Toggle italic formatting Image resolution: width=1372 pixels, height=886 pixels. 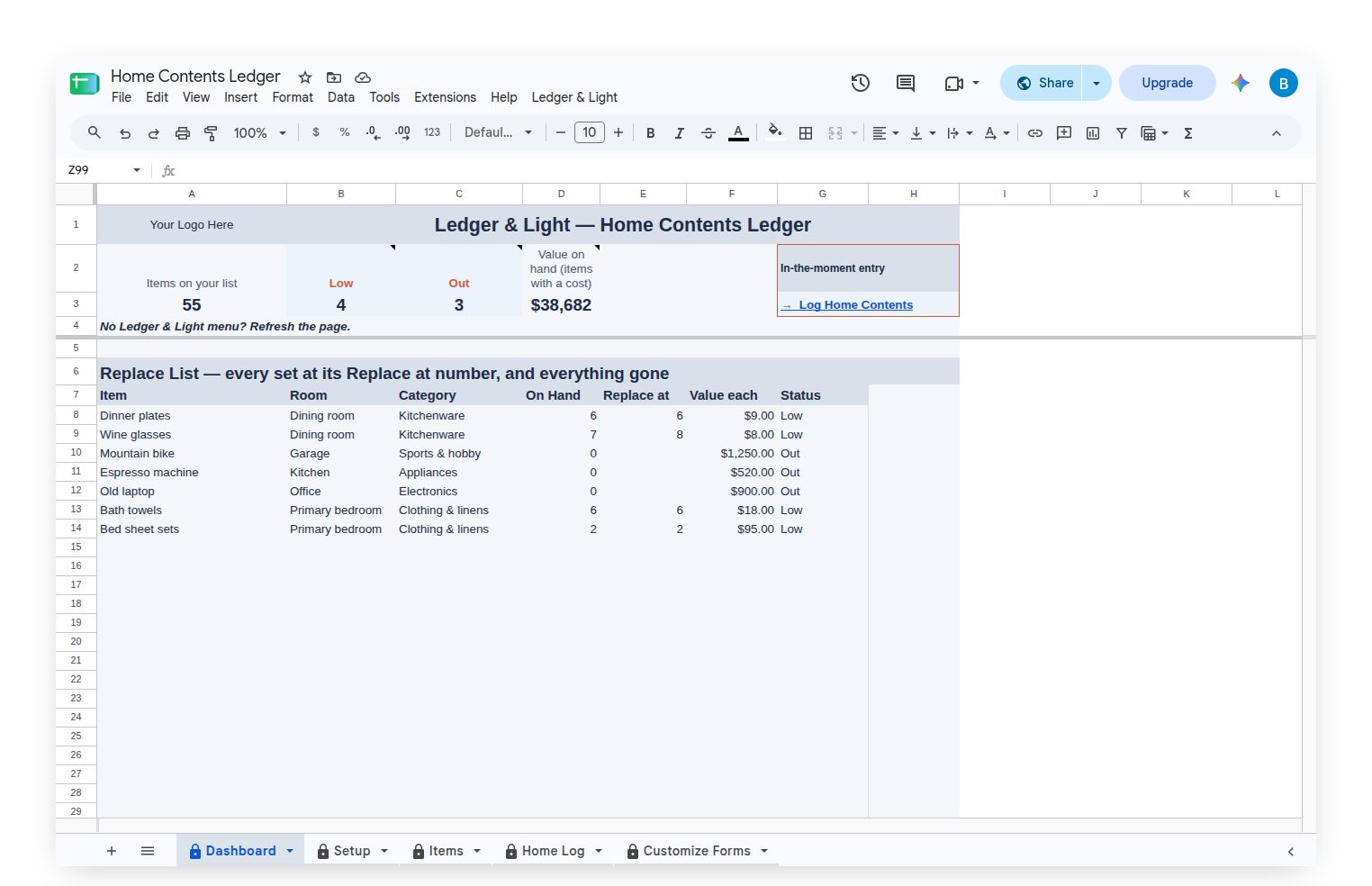tap(680, 133)
